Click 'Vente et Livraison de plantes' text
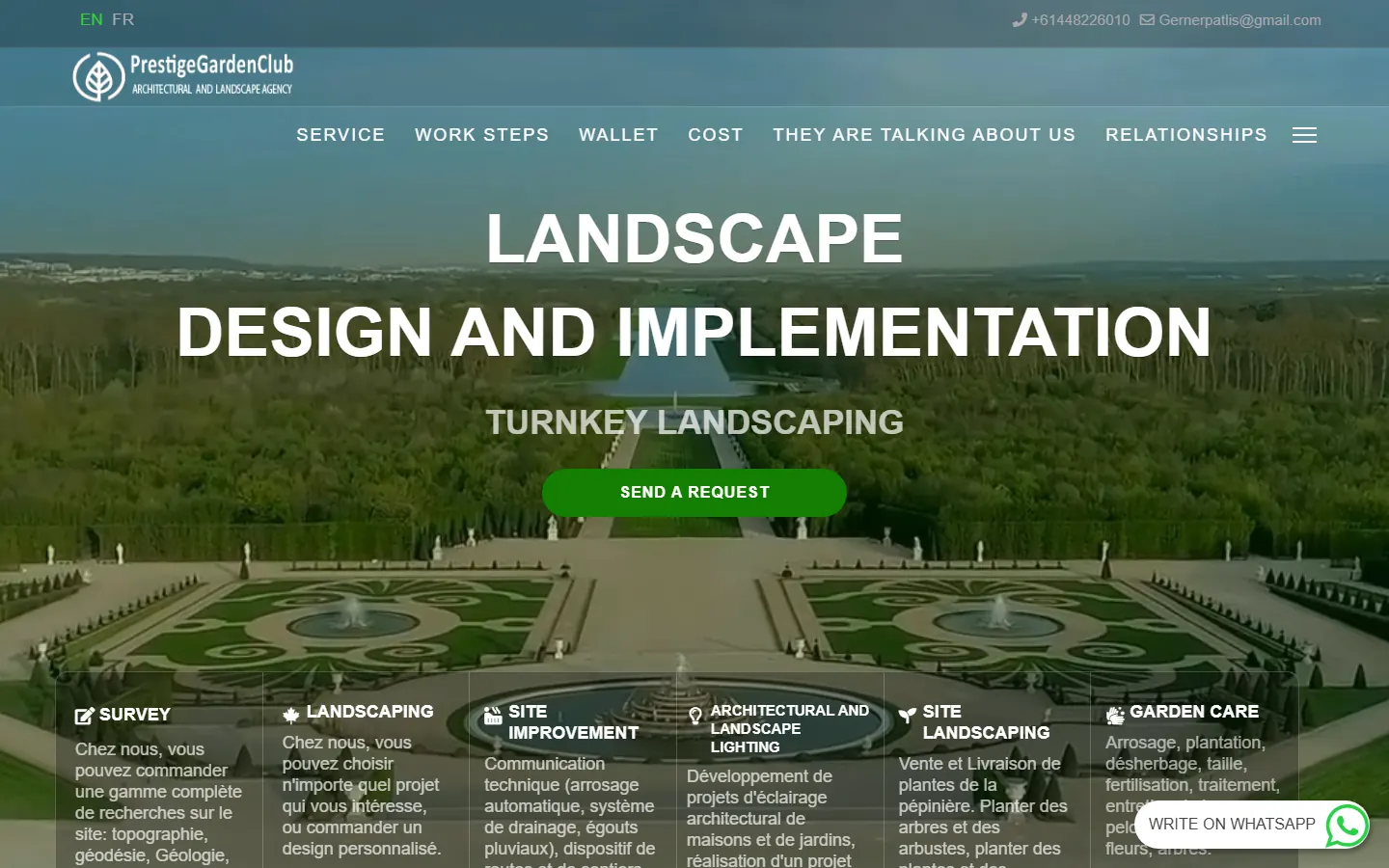Screen dimensions: 1389x868 click(x=983, y=811)
